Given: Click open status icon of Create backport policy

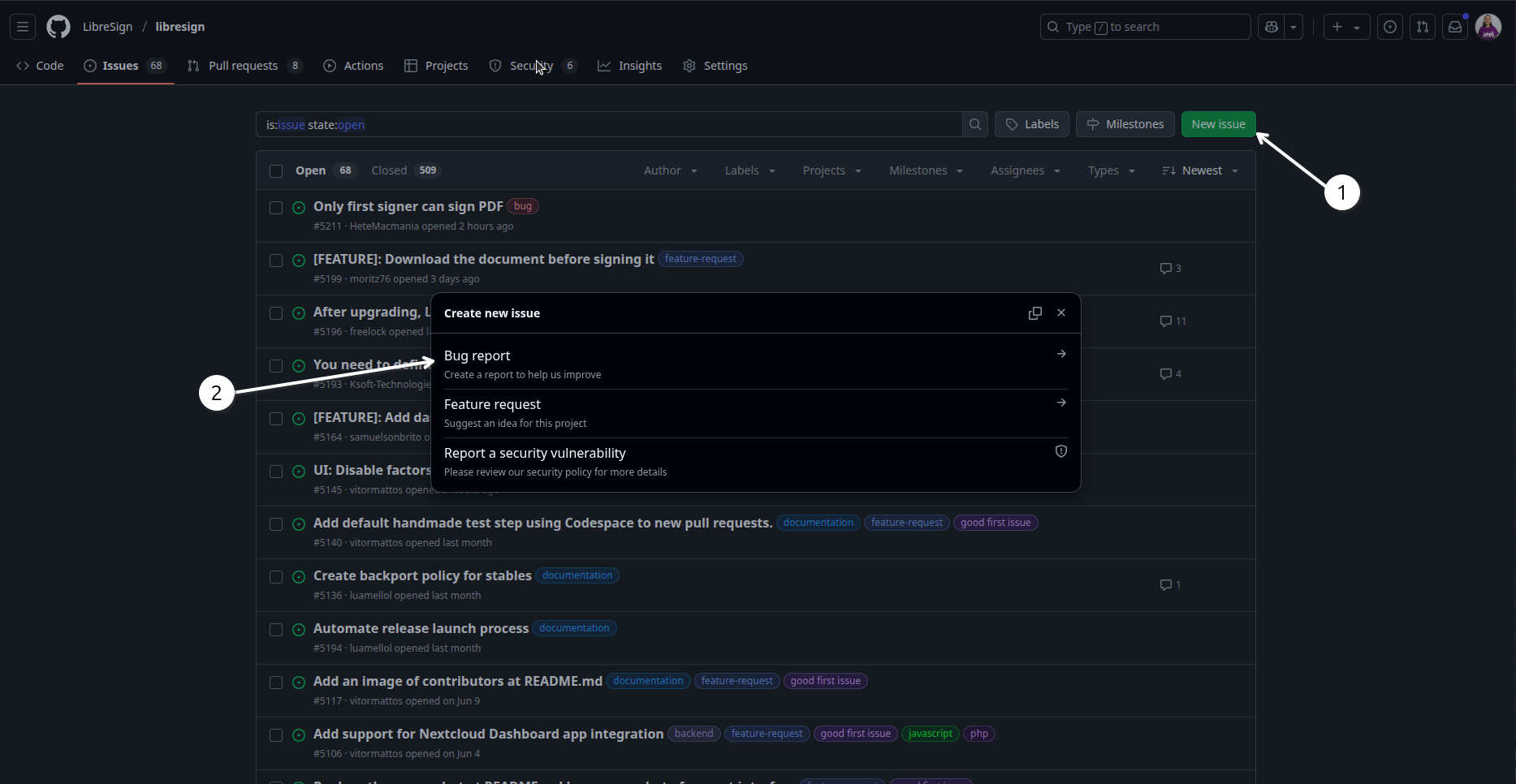Looking at the screenshot, I should tap(299, 577).
